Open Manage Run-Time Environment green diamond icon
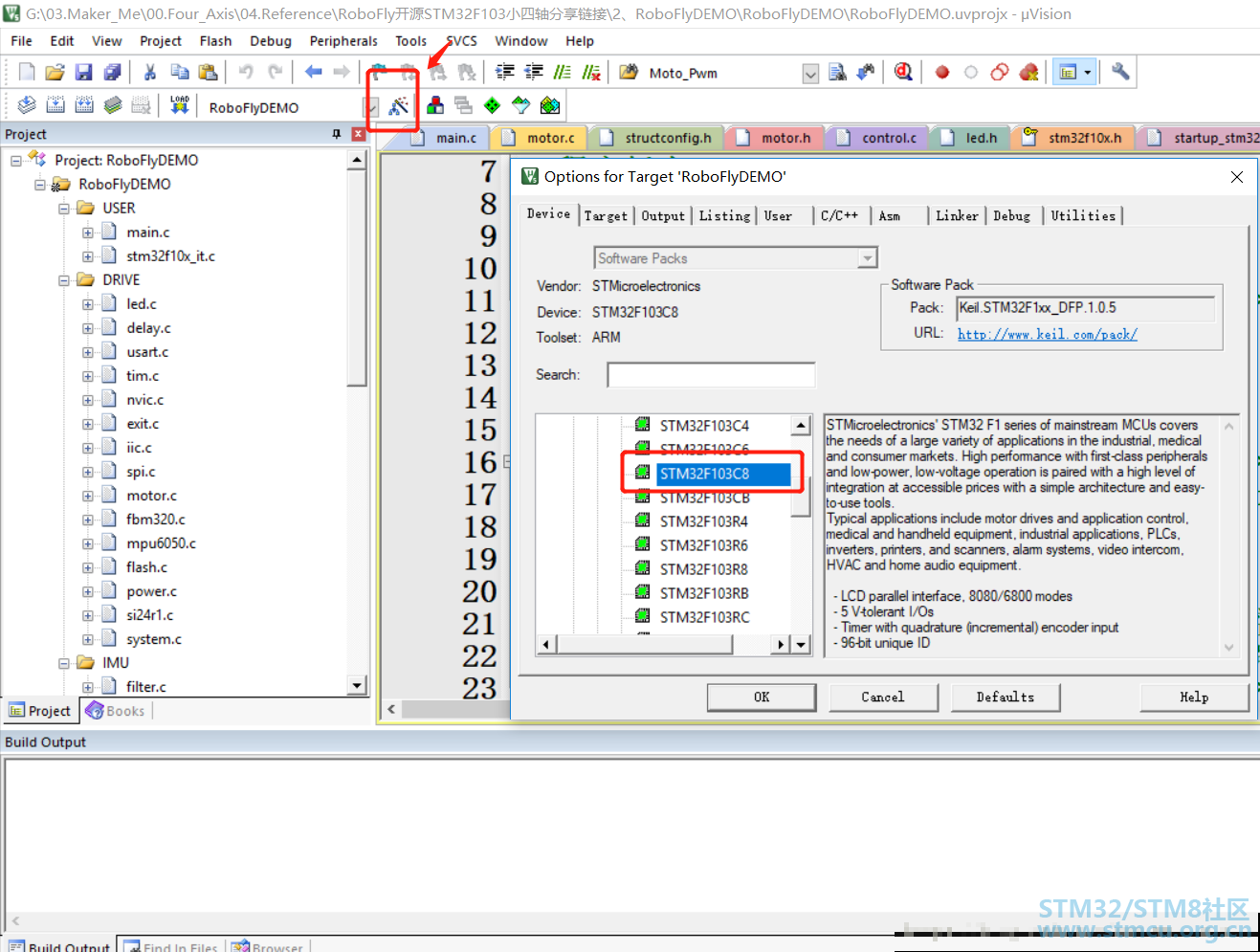 [x=492, y=105]
